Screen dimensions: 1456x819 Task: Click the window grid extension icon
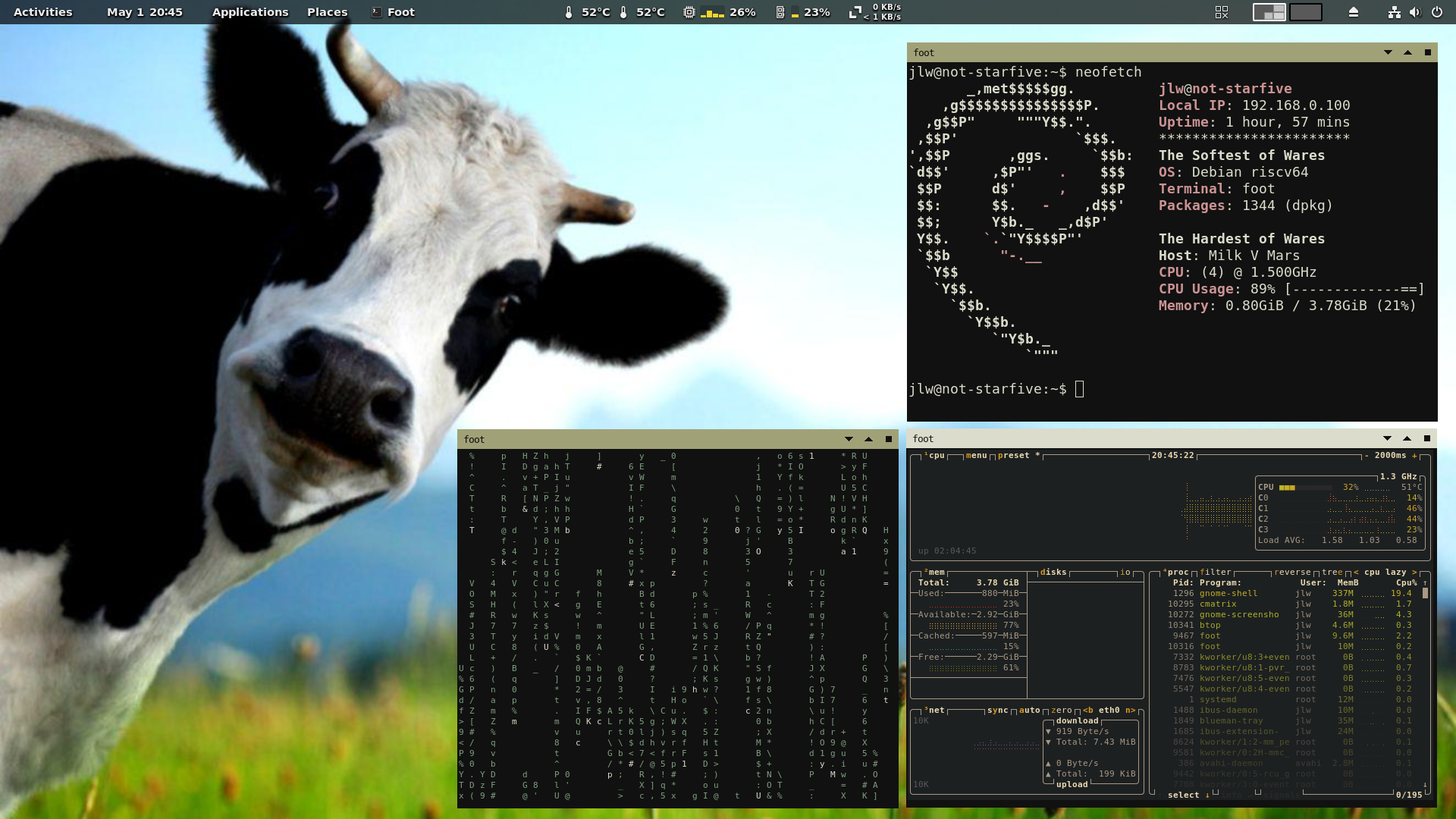[1221, 12]
